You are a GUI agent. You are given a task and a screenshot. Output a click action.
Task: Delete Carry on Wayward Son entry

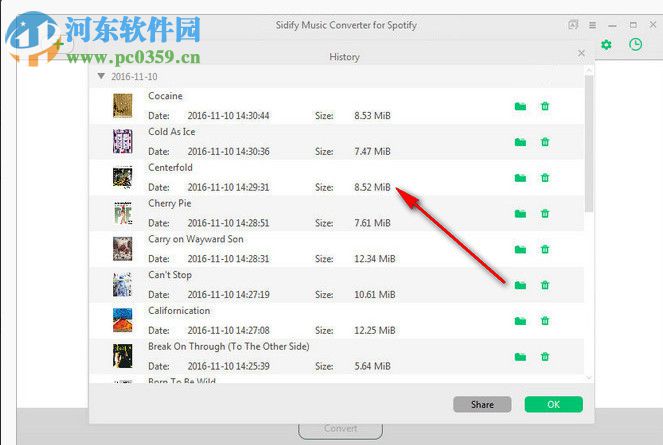545,249
